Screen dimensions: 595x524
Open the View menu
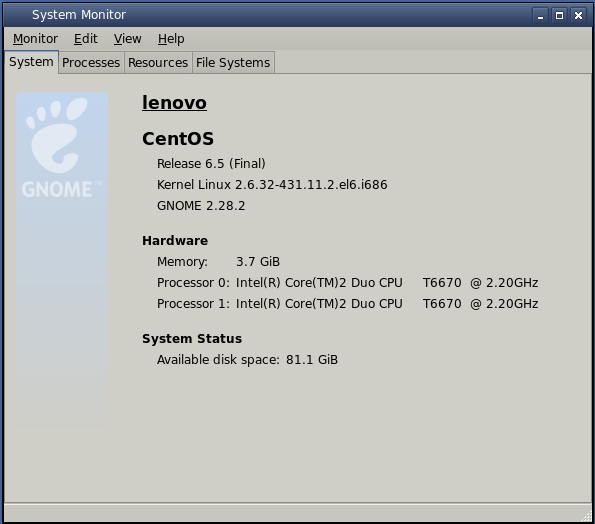coord(128,39)
